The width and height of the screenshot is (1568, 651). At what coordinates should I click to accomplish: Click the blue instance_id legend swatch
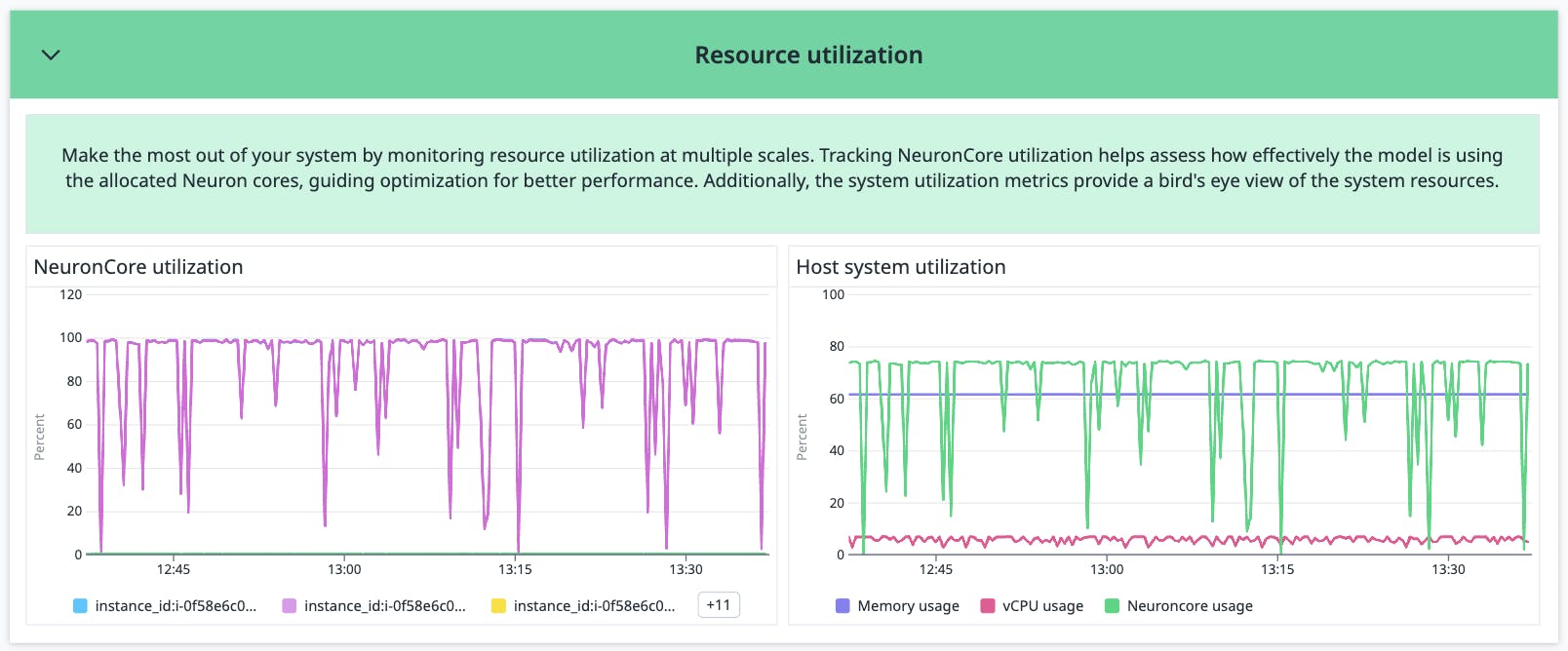80,606
